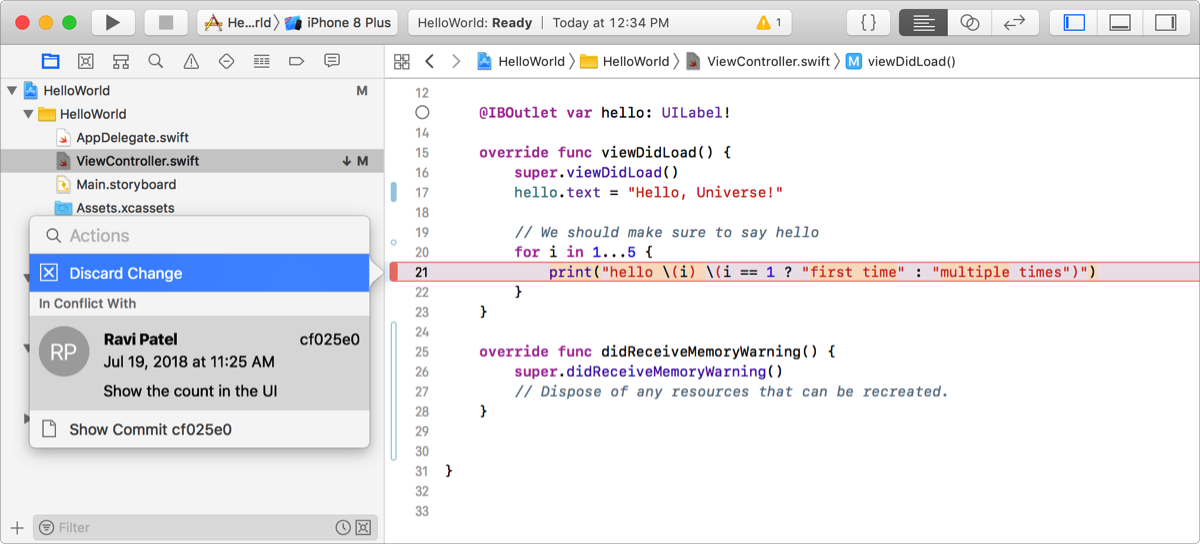Toggle the Inspectors panel visibility

click(x=1165, y=22)
